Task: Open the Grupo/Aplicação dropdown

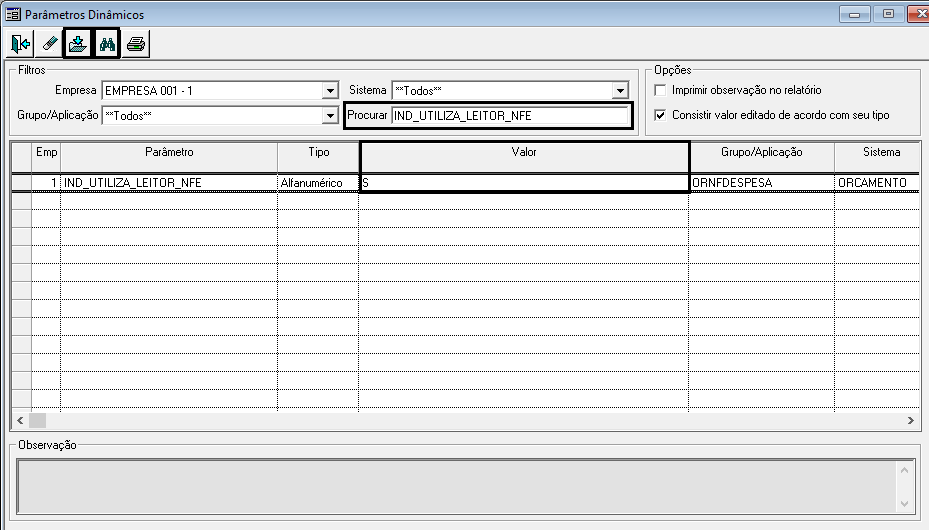Action: click(x=331, y=115)
